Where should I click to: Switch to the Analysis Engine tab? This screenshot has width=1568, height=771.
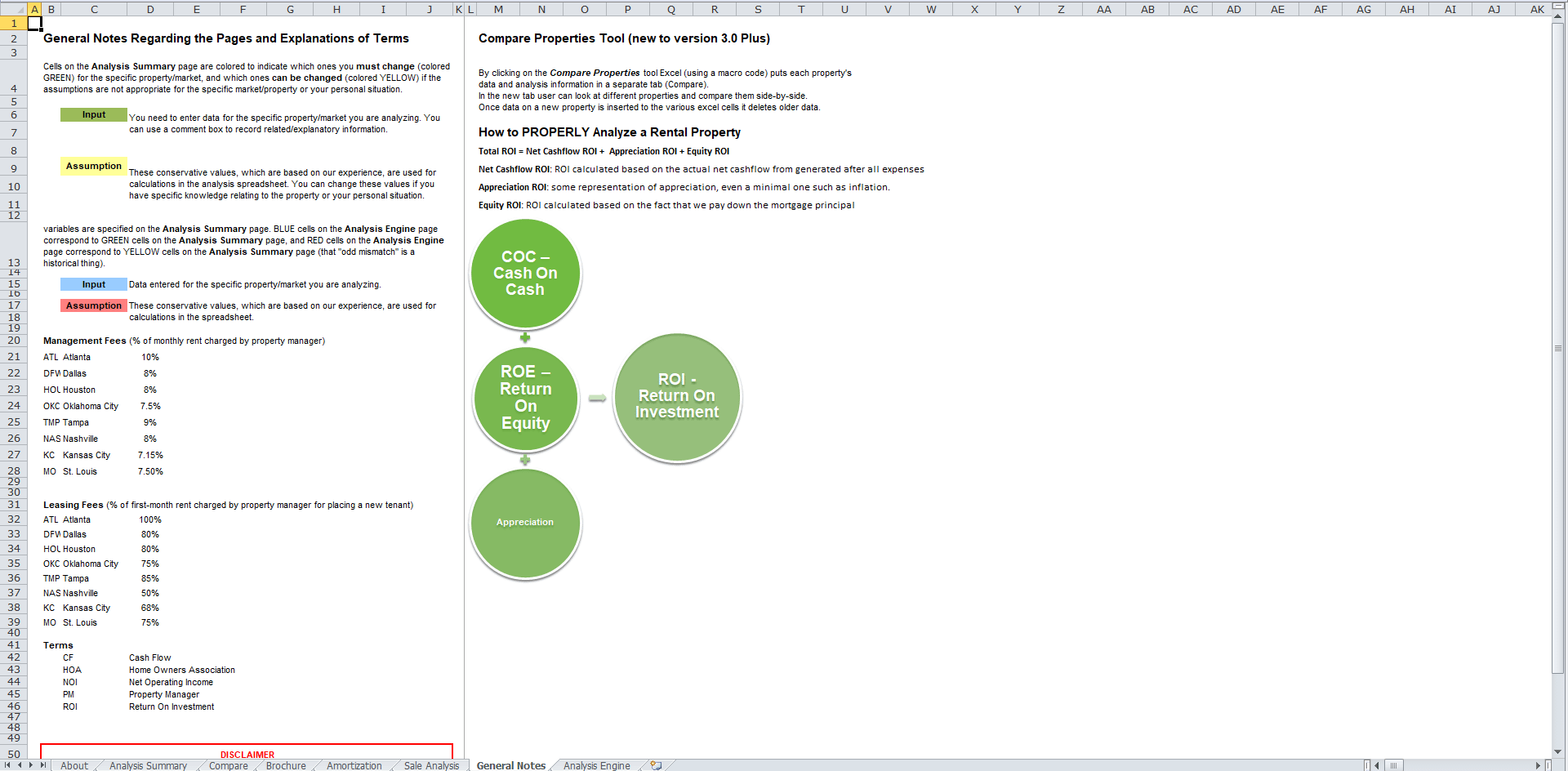point(596,765)
